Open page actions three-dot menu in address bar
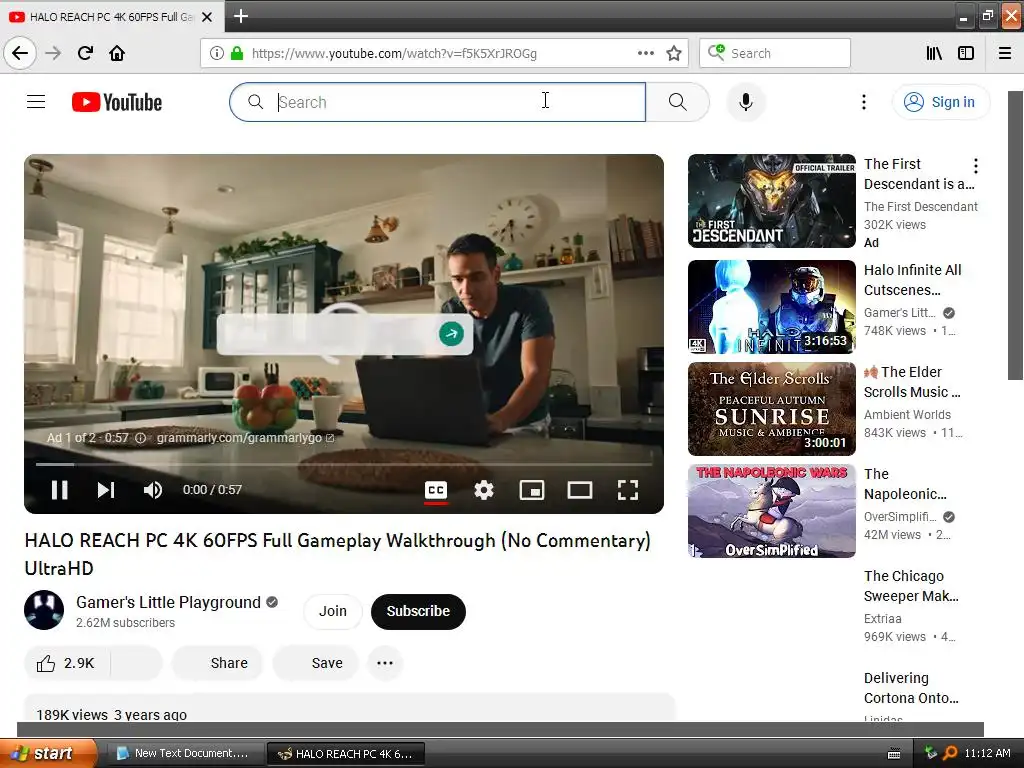 [x=645, y=53]
